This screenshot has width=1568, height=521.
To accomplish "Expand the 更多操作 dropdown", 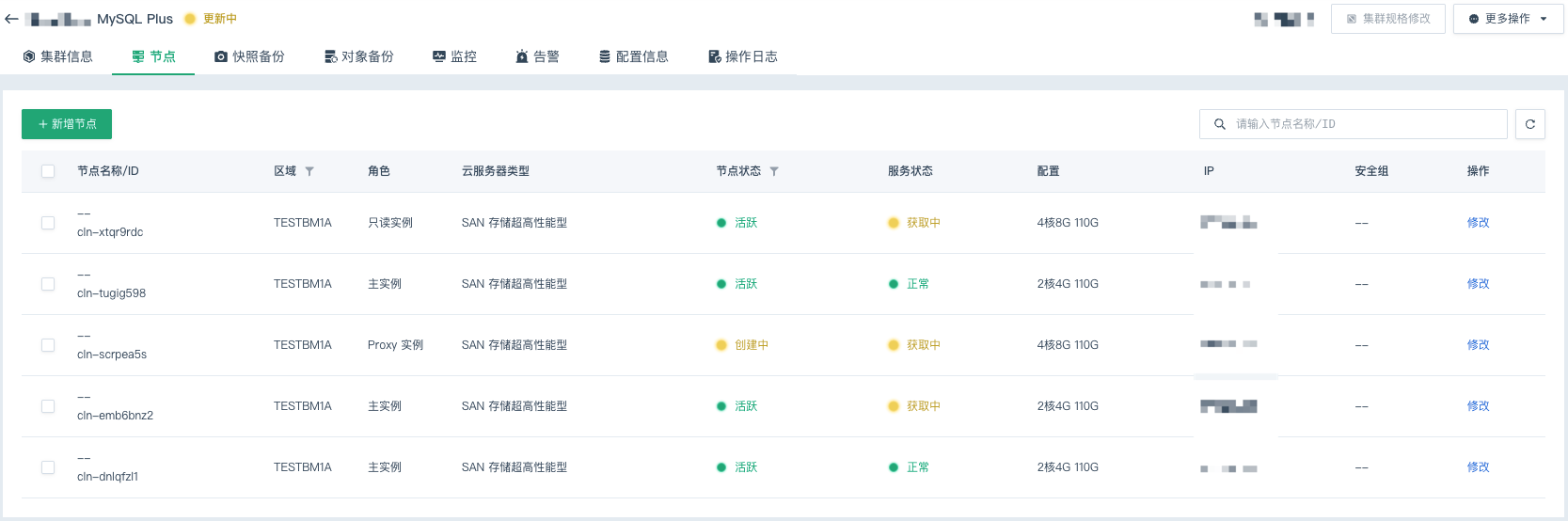I will (1508, 19).
